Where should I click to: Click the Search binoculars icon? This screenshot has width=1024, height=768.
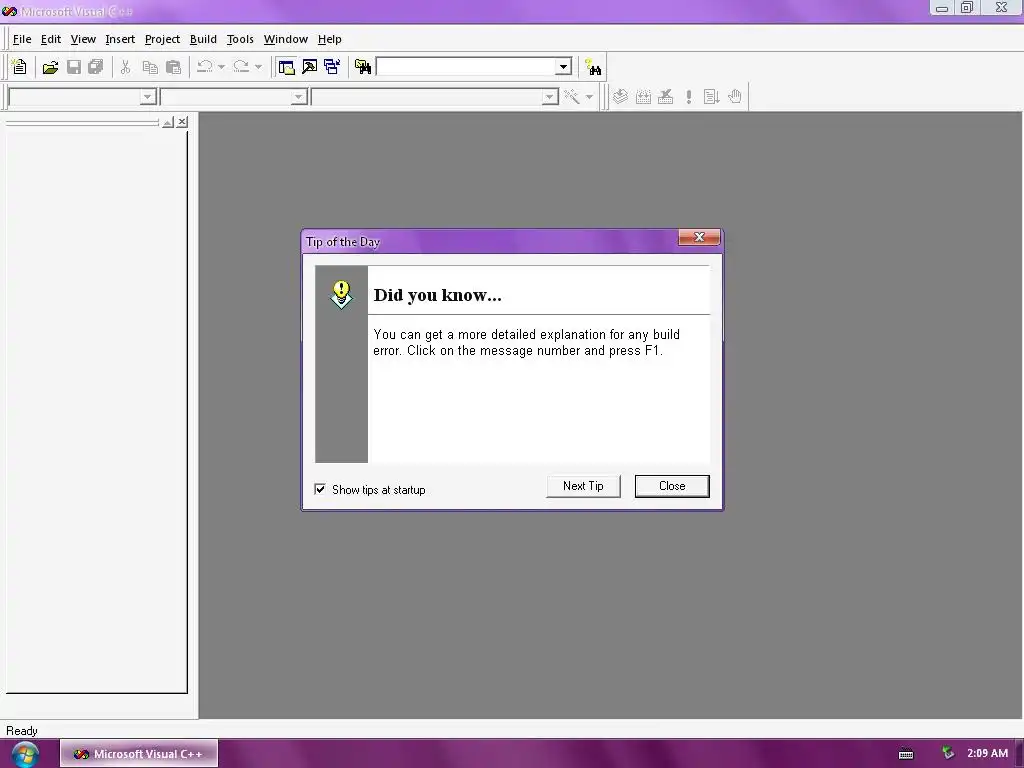pos(593,67)
